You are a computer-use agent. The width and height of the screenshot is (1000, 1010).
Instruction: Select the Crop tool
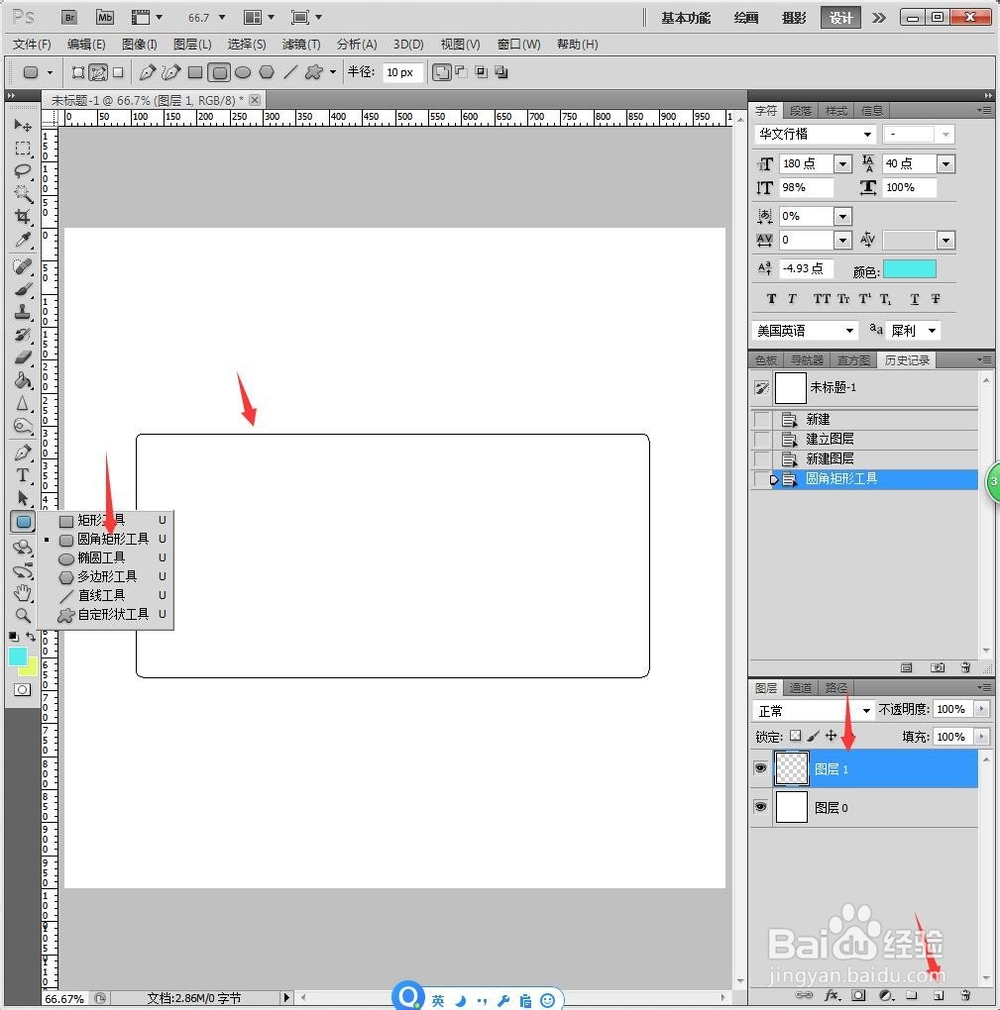click(23, 216)
